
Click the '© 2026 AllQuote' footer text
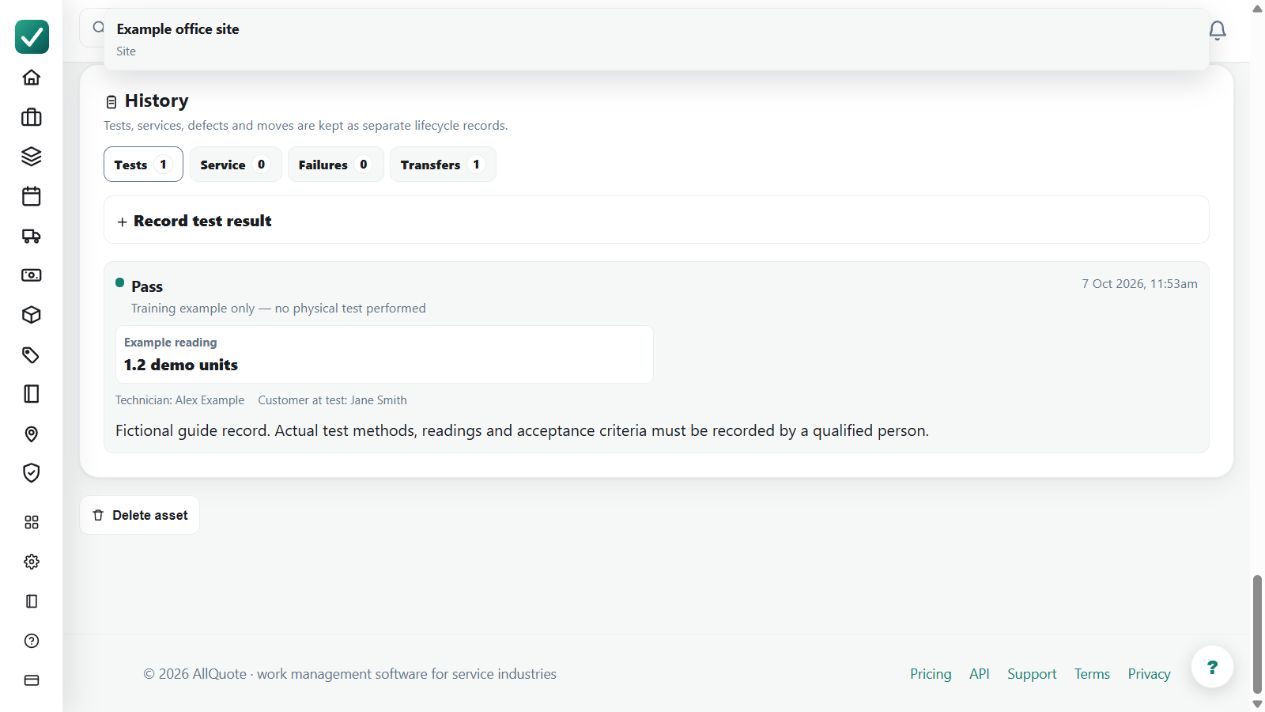(350, 674)
